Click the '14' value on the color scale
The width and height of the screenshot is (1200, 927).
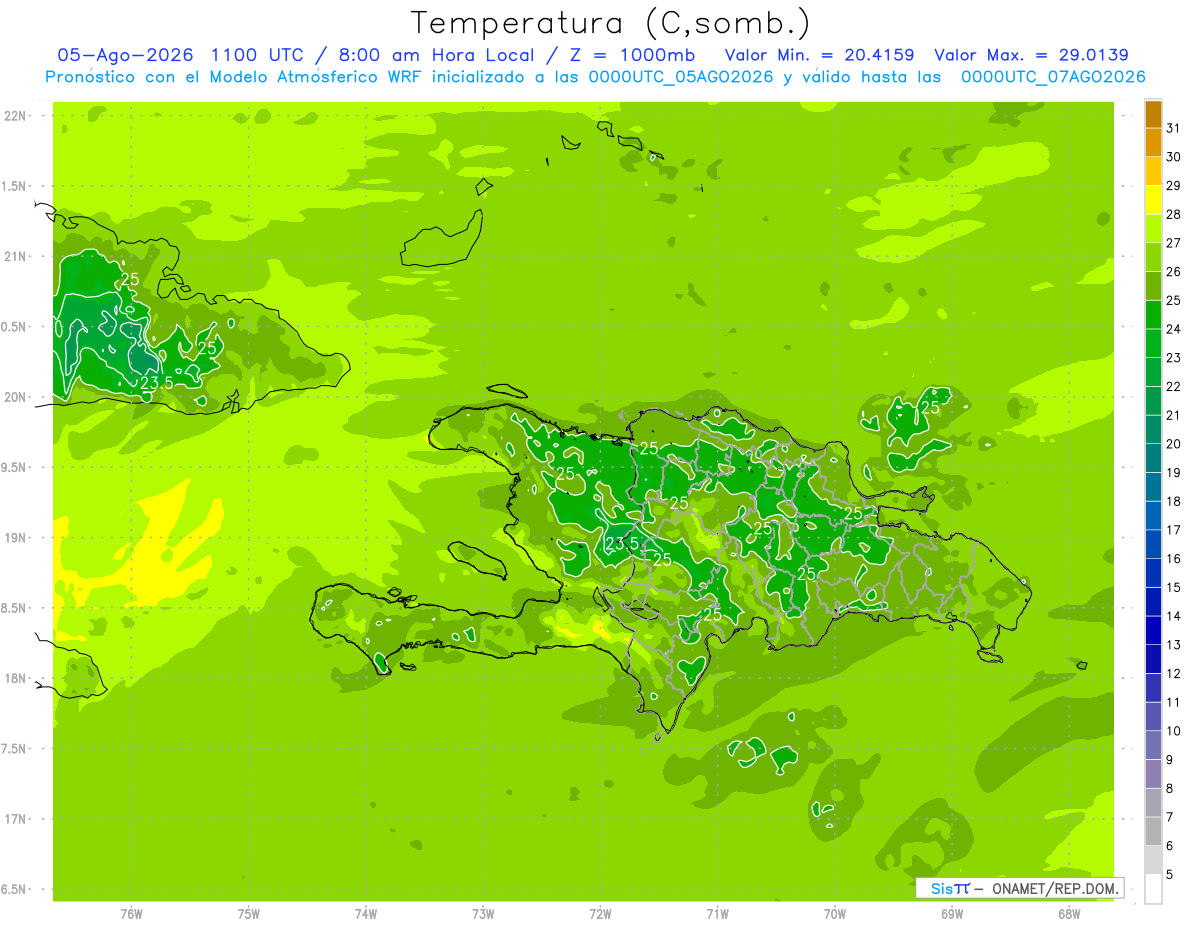1173,615
